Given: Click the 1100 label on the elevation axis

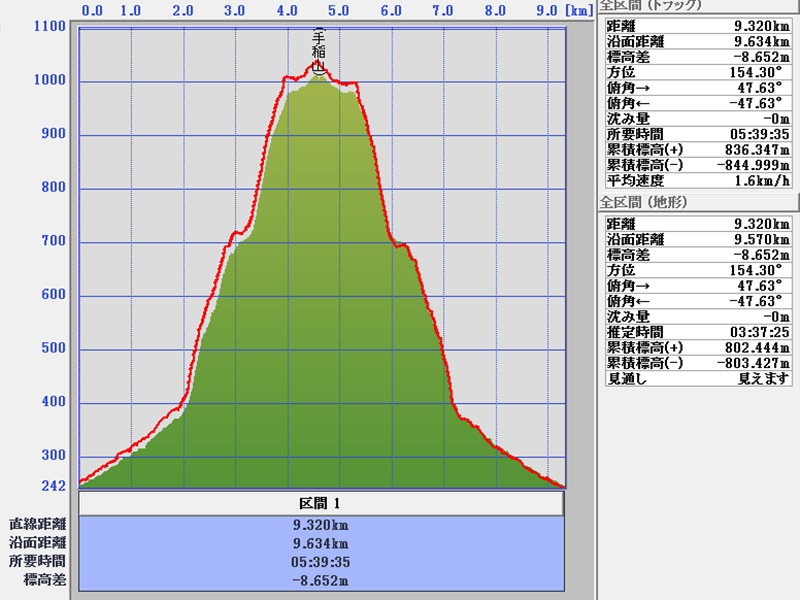Looking at the screenshot, I should 48,27.
